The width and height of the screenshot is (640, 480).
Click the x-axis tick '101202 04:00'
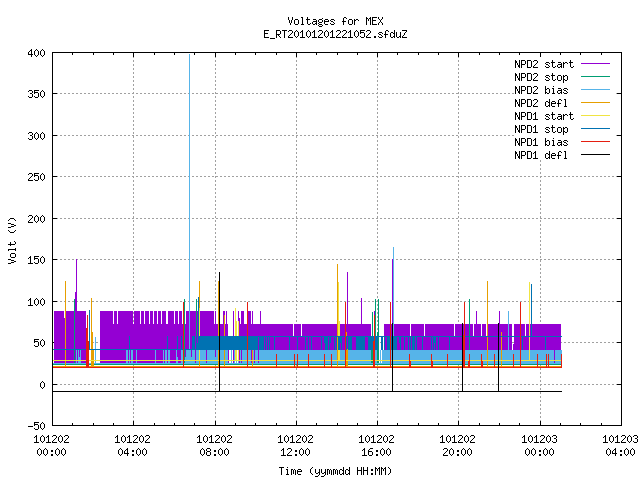[x=133, y=446]
